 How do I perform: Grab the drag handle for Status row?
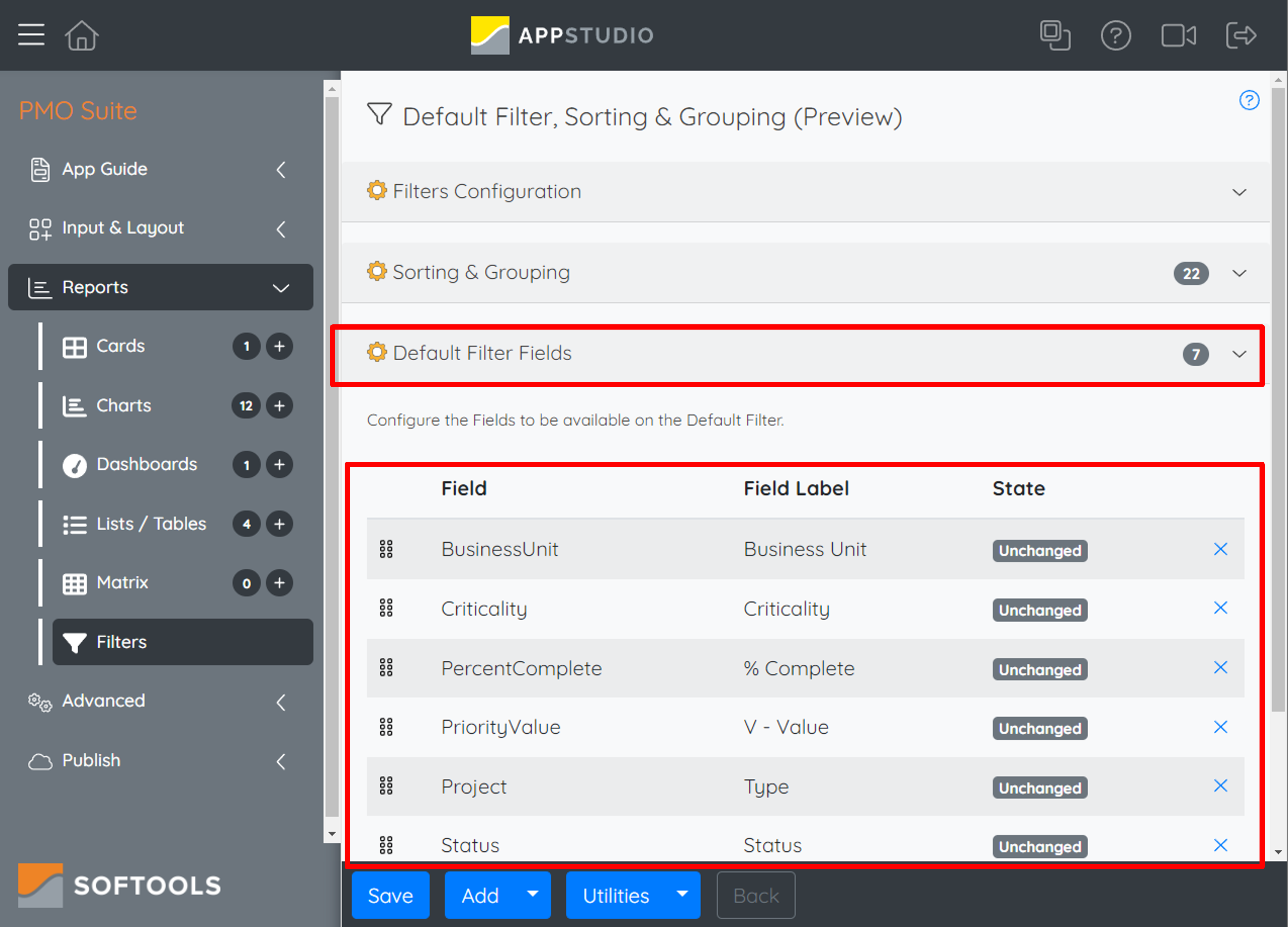[x=386, y=845]
